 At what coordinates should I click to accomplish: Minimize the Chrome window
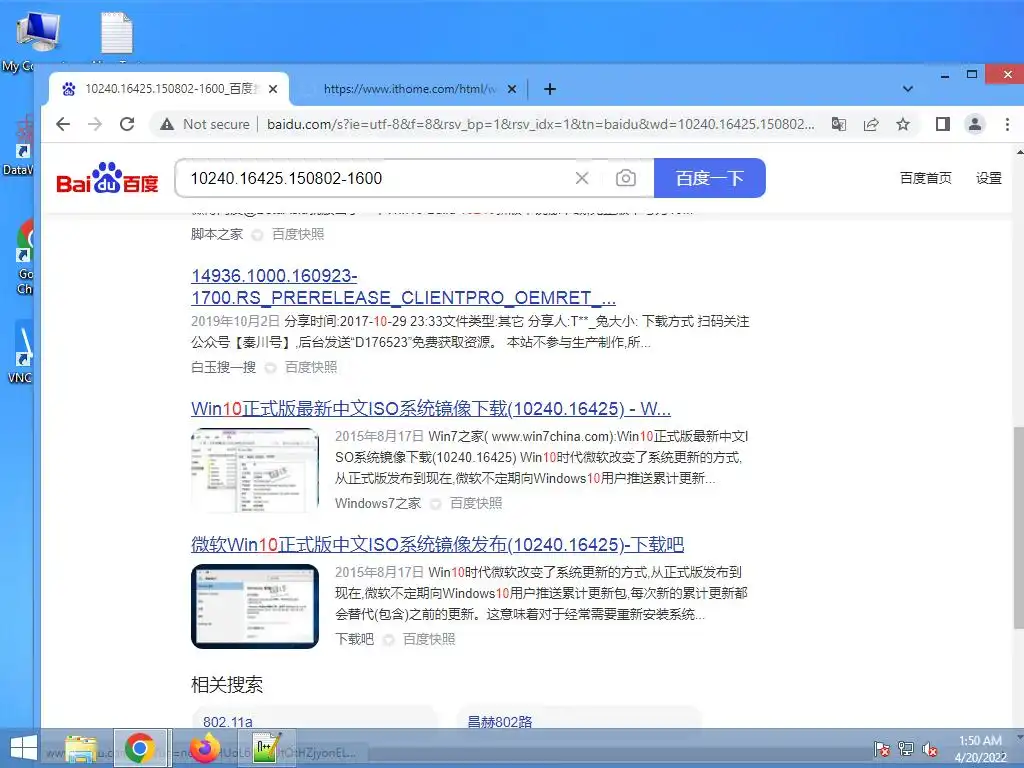click(944, 76)
